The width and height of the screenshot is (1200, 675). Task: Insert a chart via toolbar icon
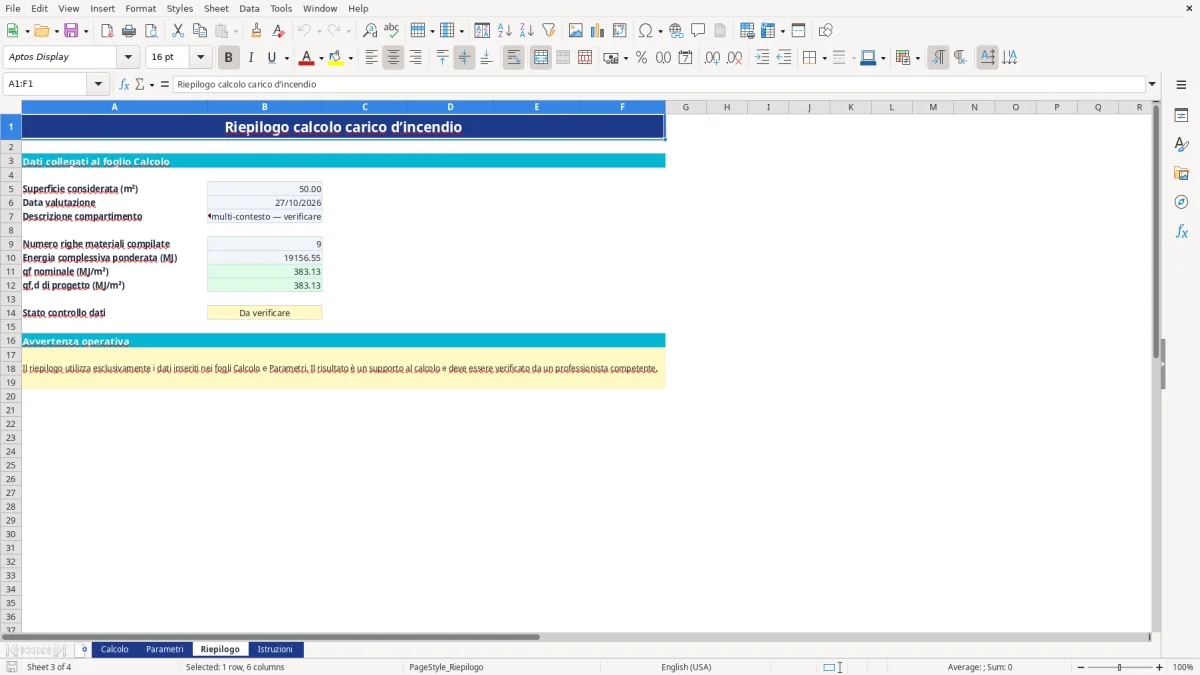pos(598,31)
